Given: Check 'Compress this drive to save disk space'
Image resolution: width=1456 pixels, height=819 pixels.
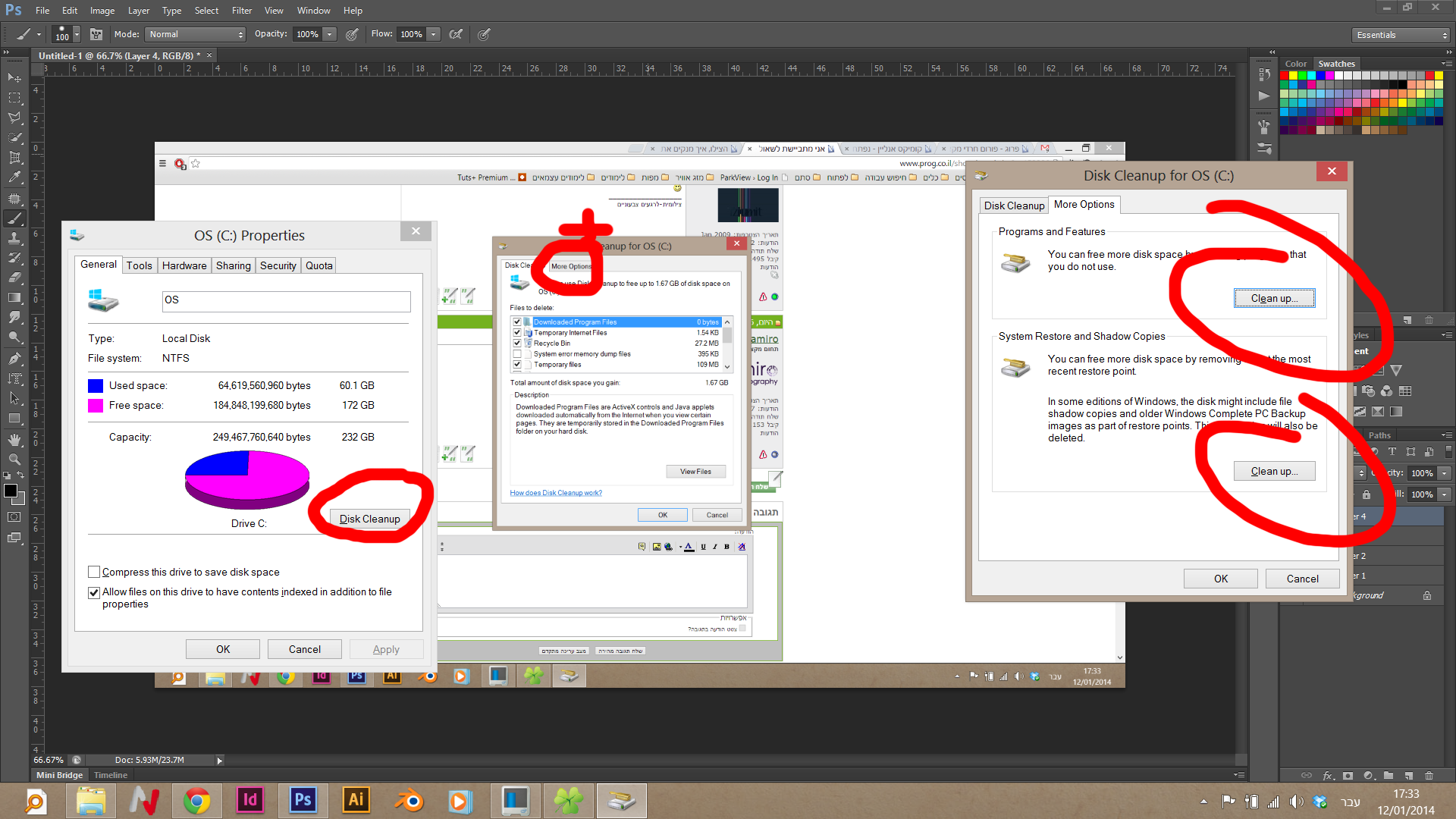Looking at the screenshot, I should [x=94, y=572].
